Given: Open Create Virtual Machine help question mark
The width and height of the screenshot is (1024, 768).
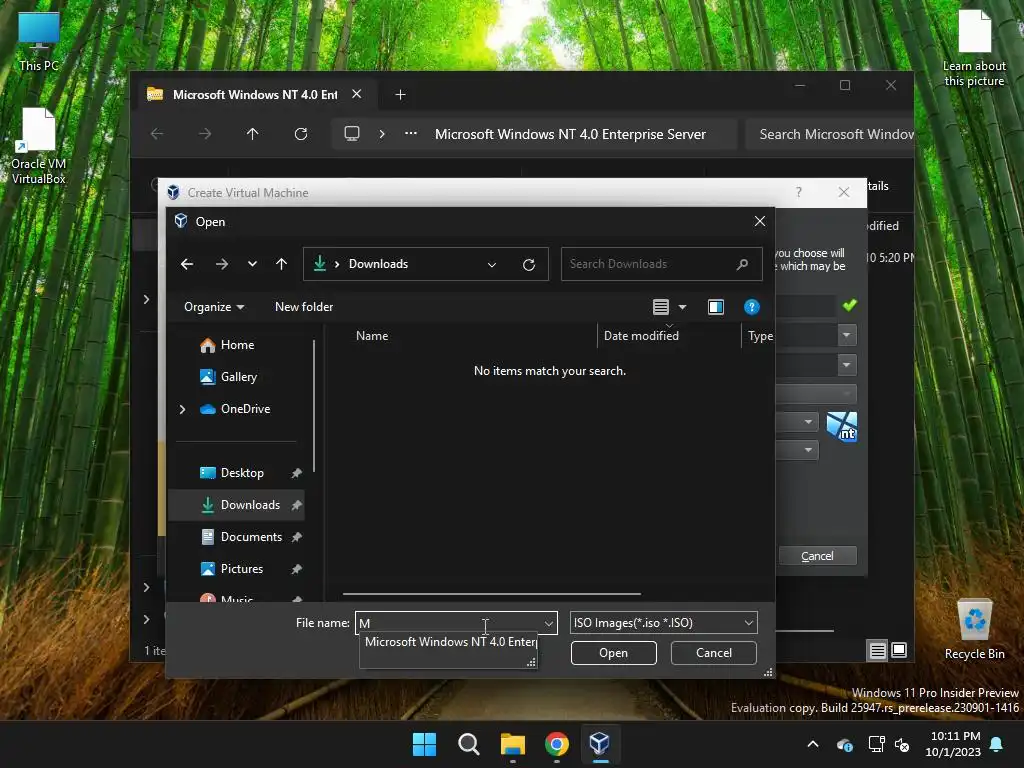Looking at the screenshot, I should pos(799,192).
